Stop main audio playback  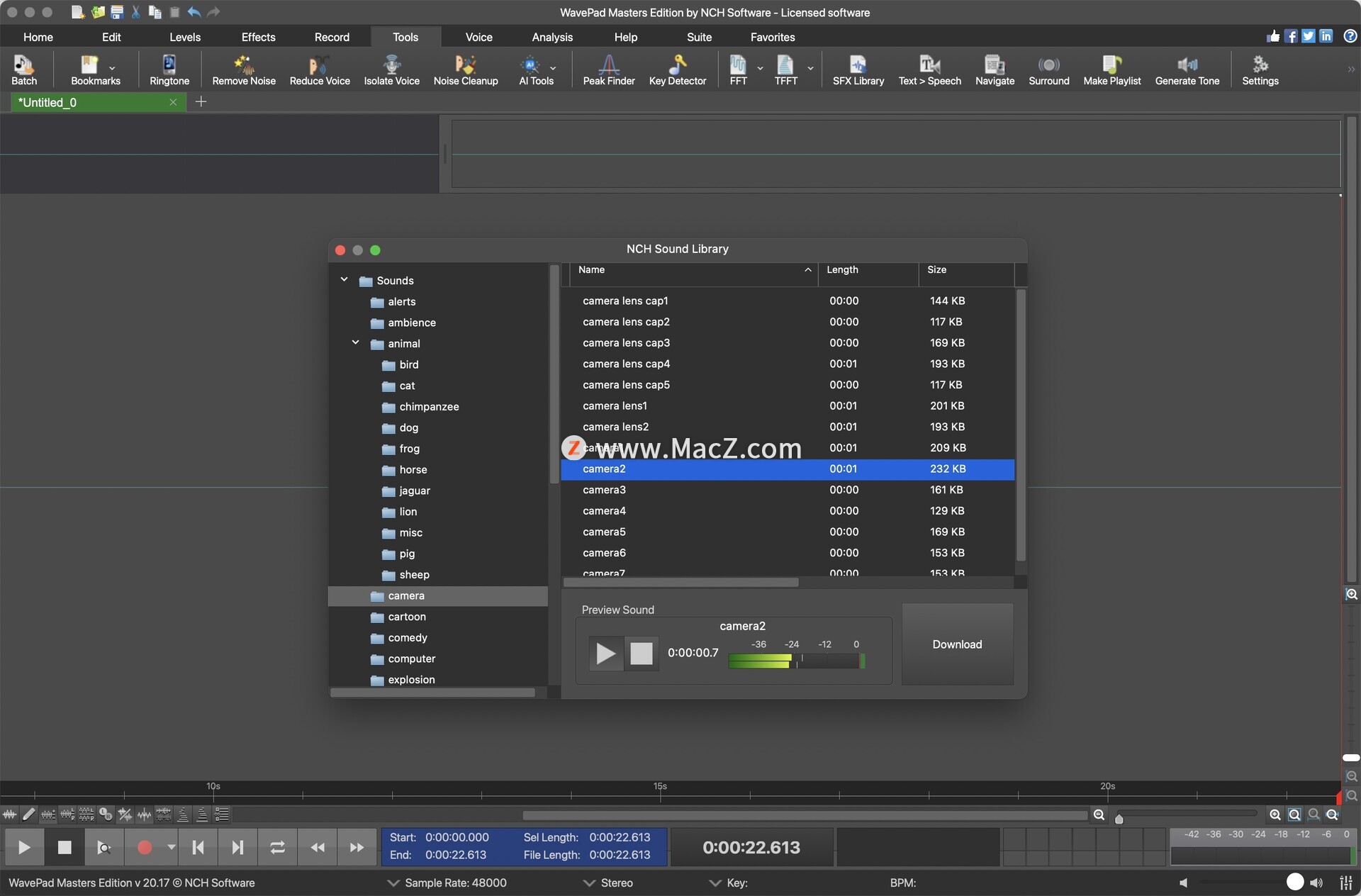(65, 847)
